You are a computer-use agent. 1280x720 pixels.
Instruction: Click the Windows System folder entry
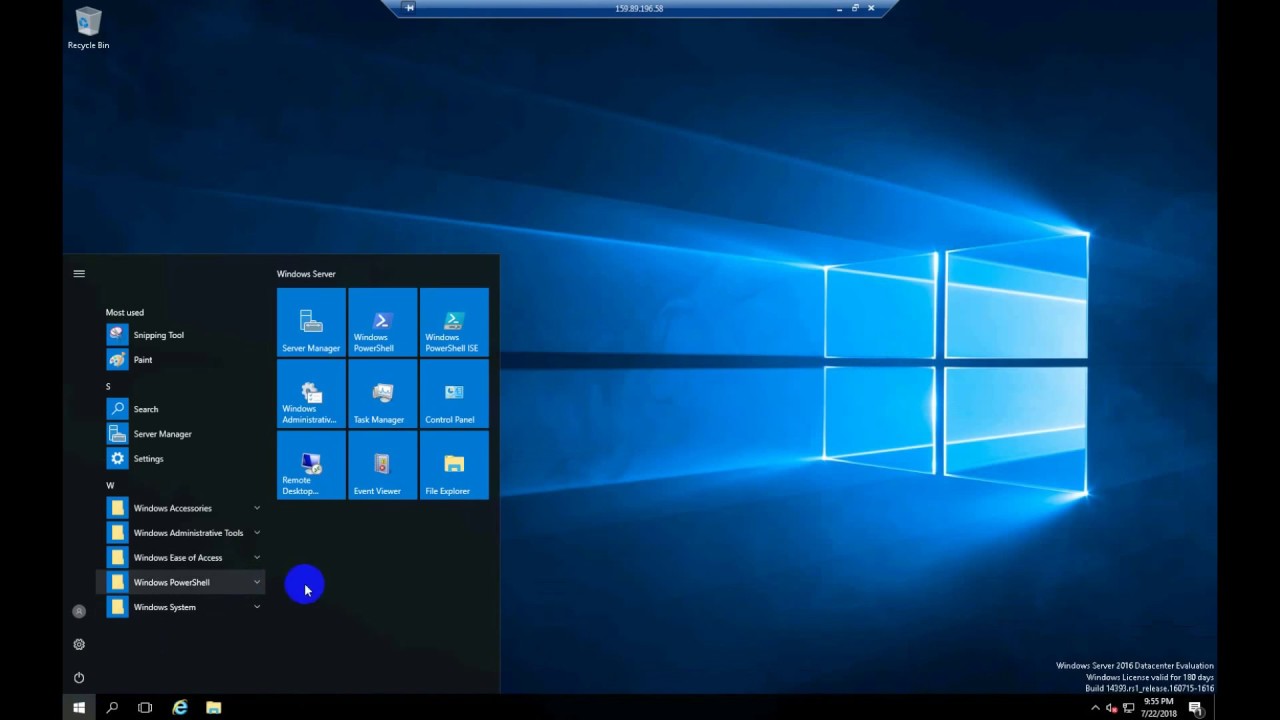click(x=183, y=607)
